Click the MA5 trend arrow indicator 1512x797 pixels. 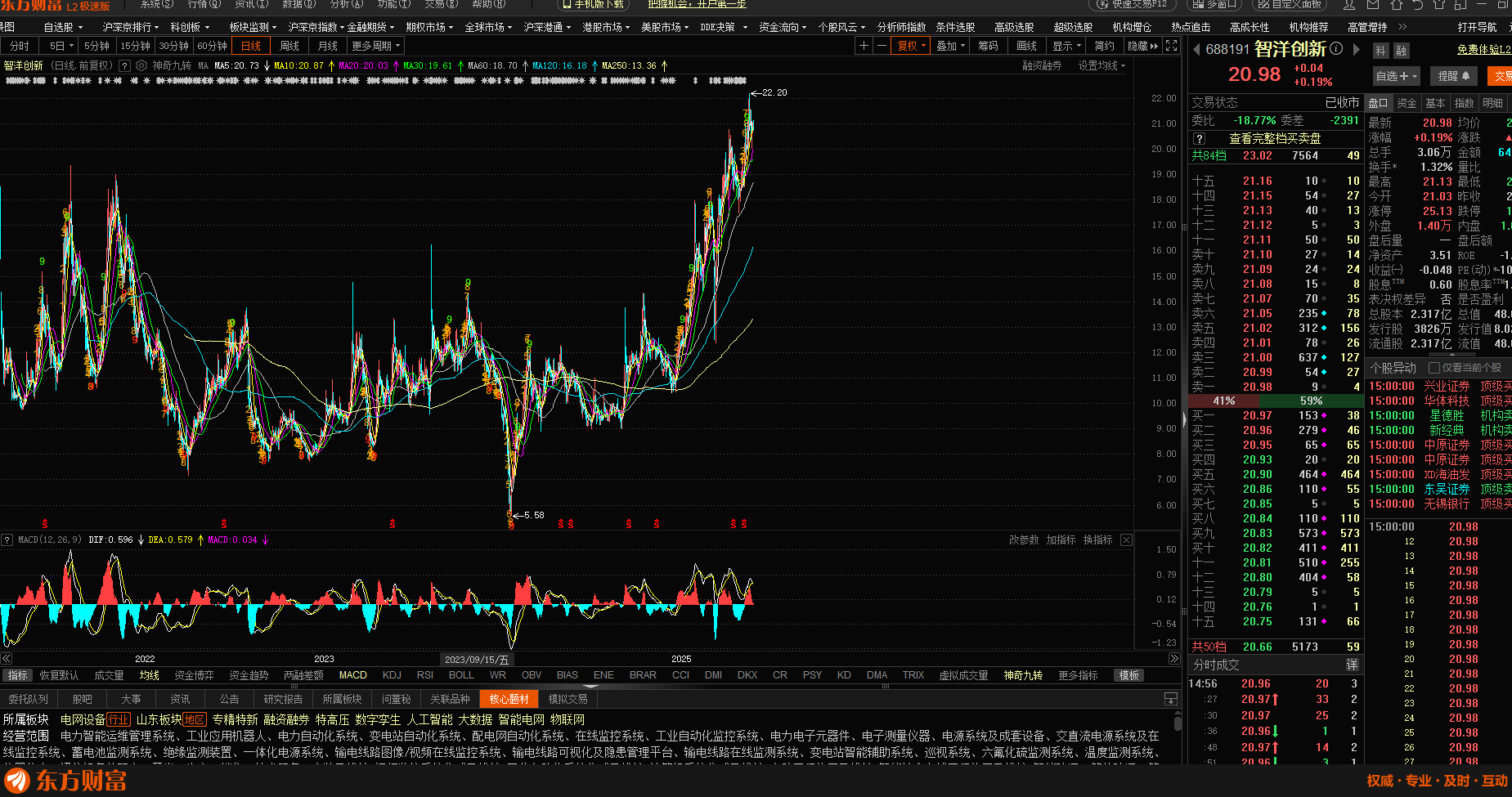(x=267, y=65)
